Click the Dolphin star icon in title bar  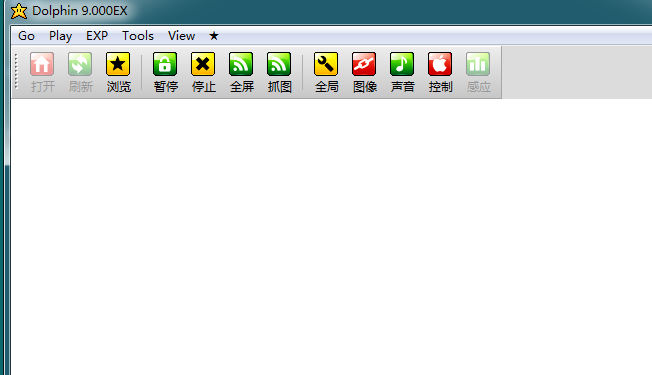pos(19,11)
